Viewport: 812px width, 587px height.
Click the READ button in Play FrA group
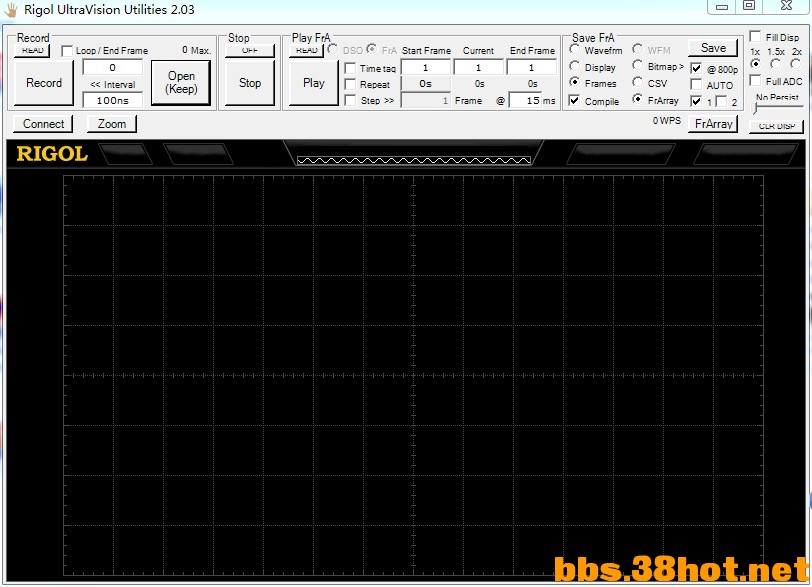point(307,51)
